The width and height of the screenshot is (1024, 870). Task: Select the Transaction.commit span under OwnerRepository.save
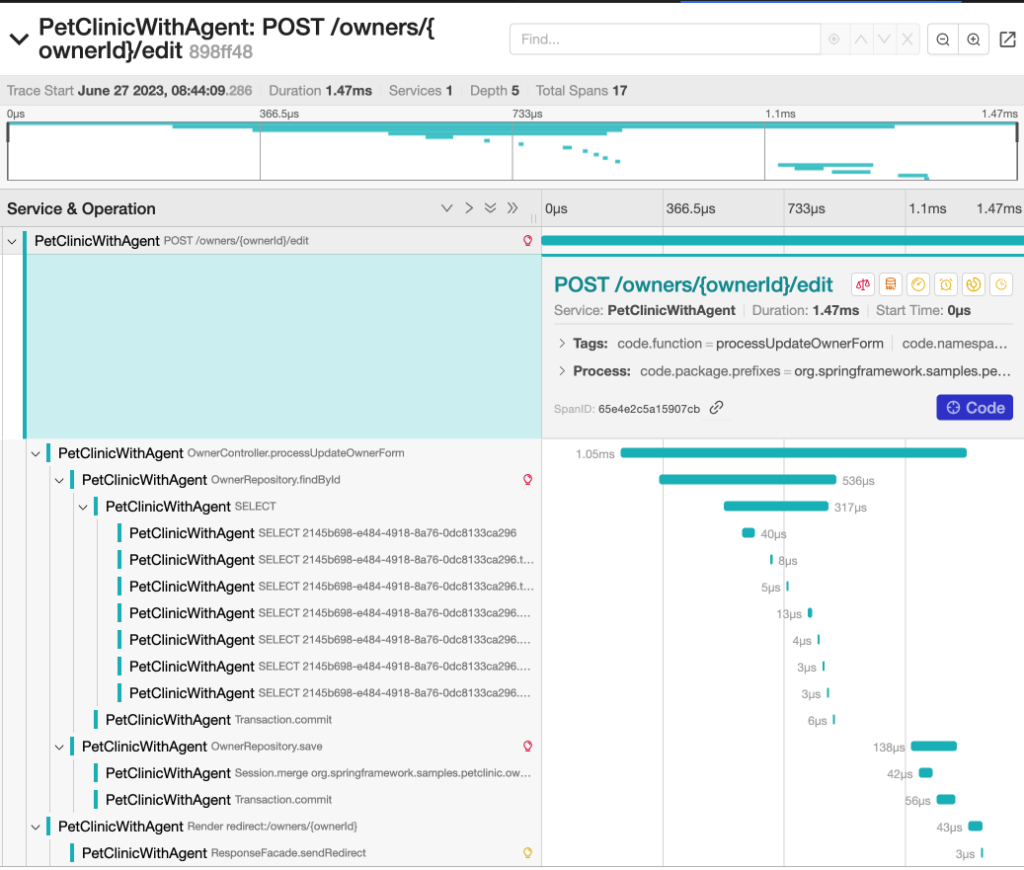pos(317,799)
